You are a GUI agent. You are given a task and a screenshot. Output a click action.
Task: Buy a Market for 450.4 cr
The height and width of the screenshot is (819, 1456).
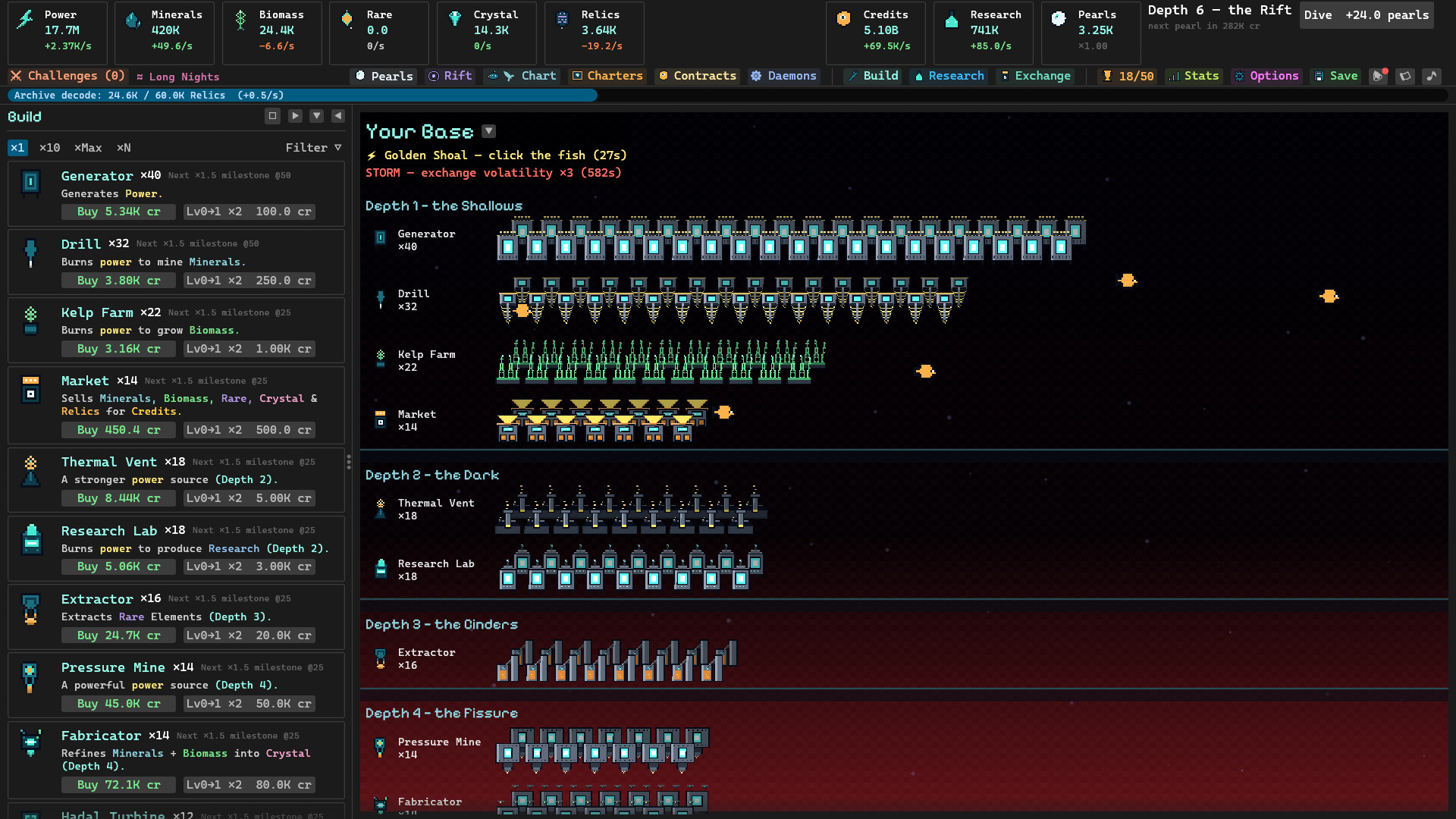tap(118, 430)
